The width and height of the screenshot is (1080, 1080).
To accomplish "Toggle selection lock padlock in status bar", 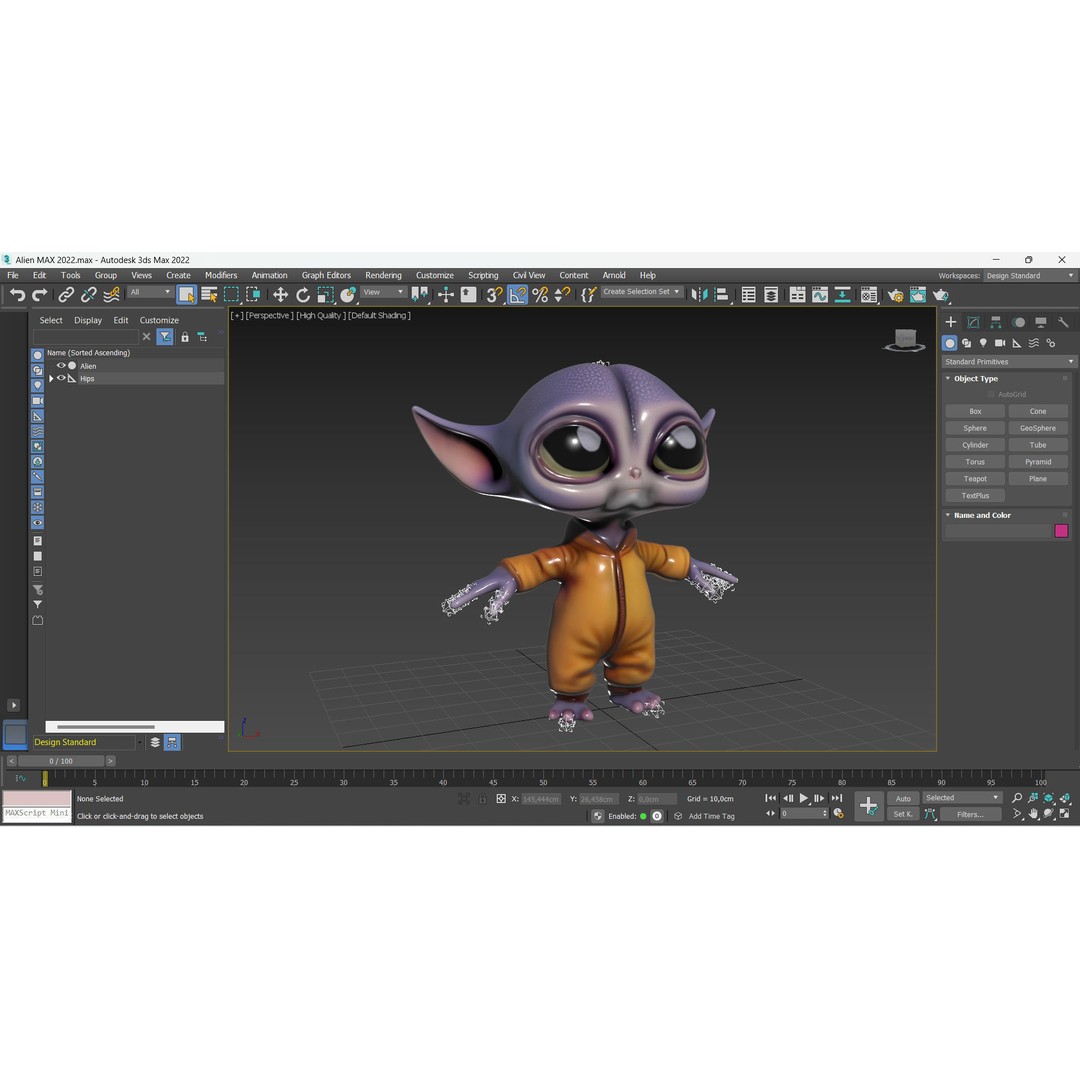I will pos(482,798).
